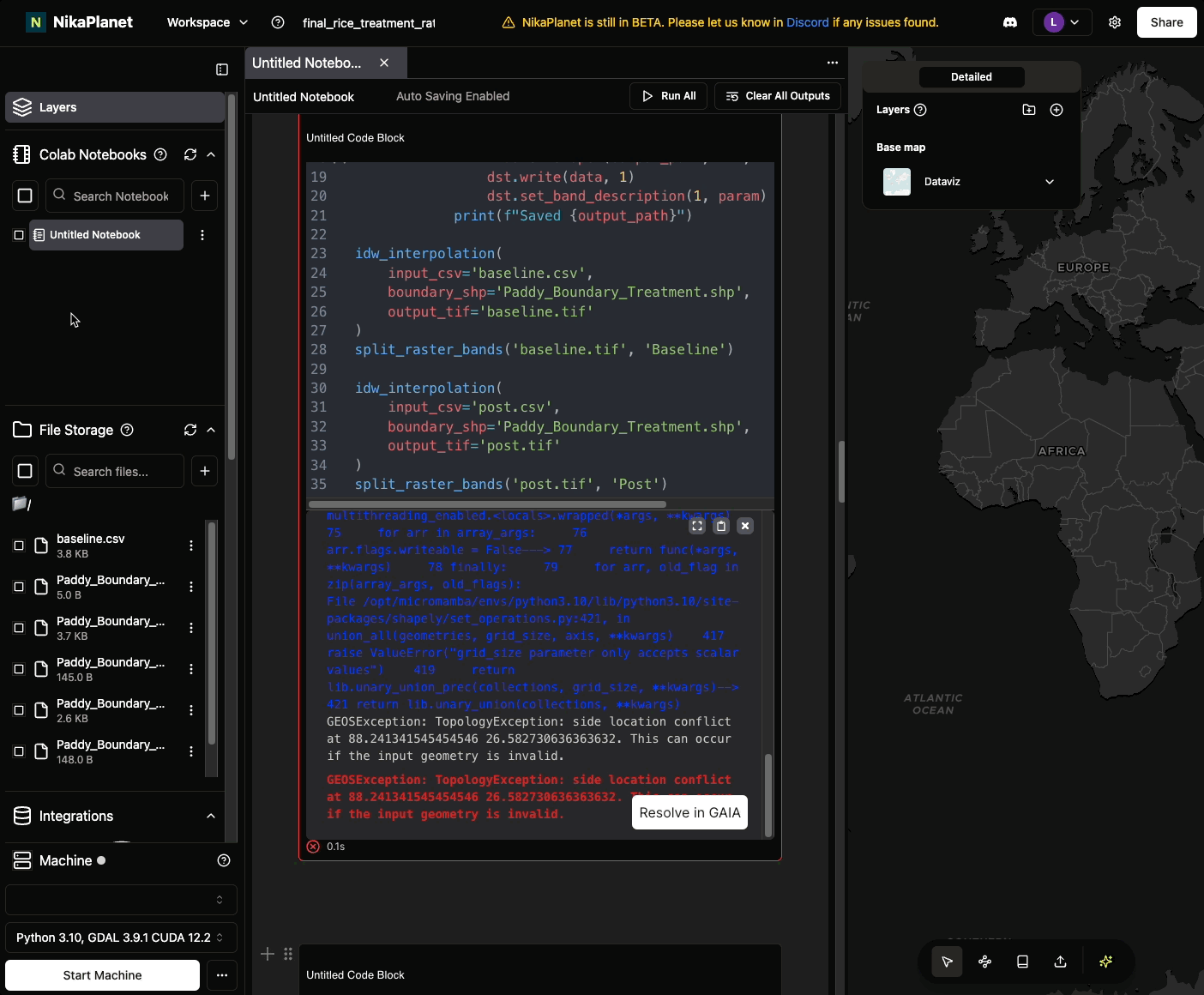
Task: Click the upload icon in the bottom map toolbar
Action: [1060, 962]
